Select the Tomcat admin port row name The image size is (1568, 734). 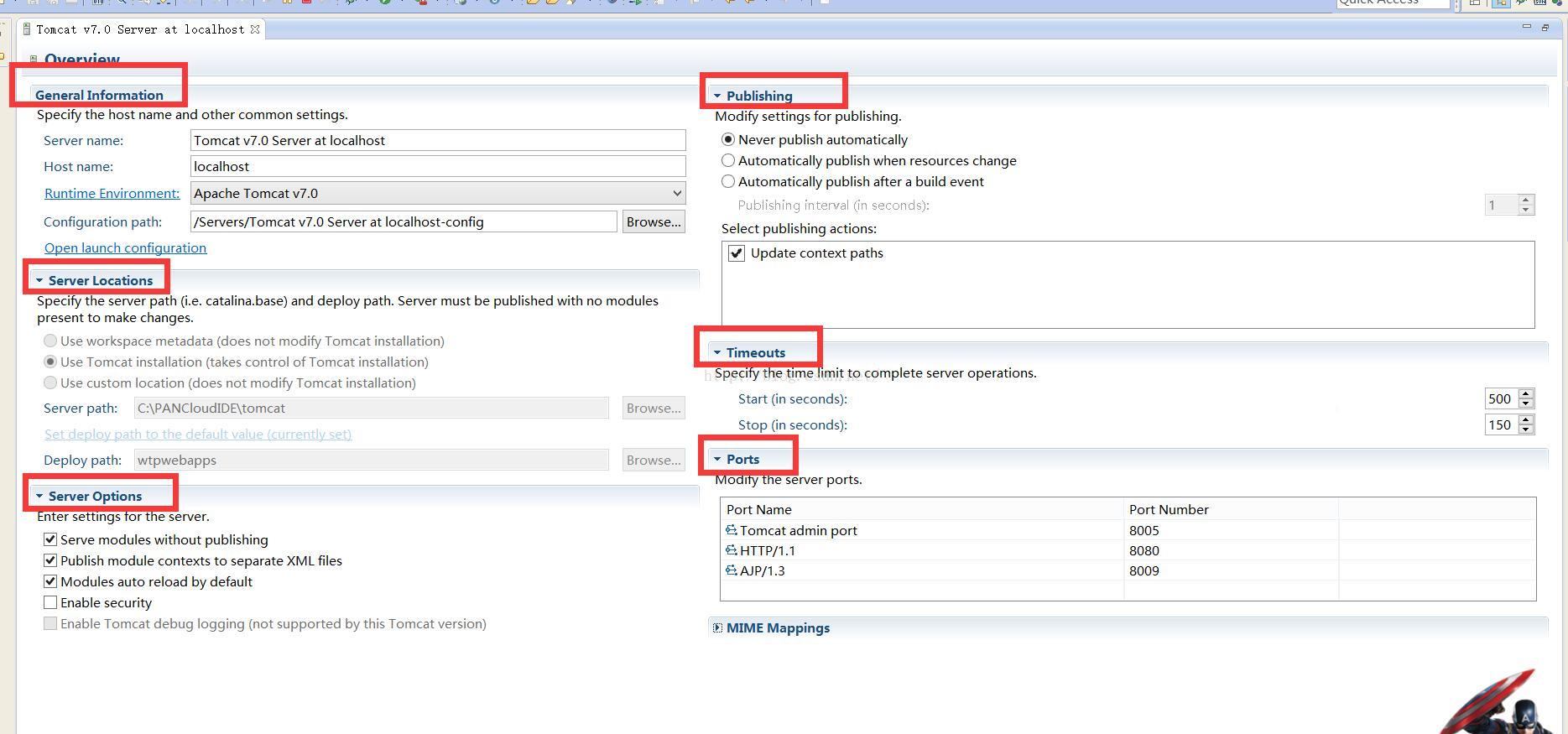(x=799, y=530)
